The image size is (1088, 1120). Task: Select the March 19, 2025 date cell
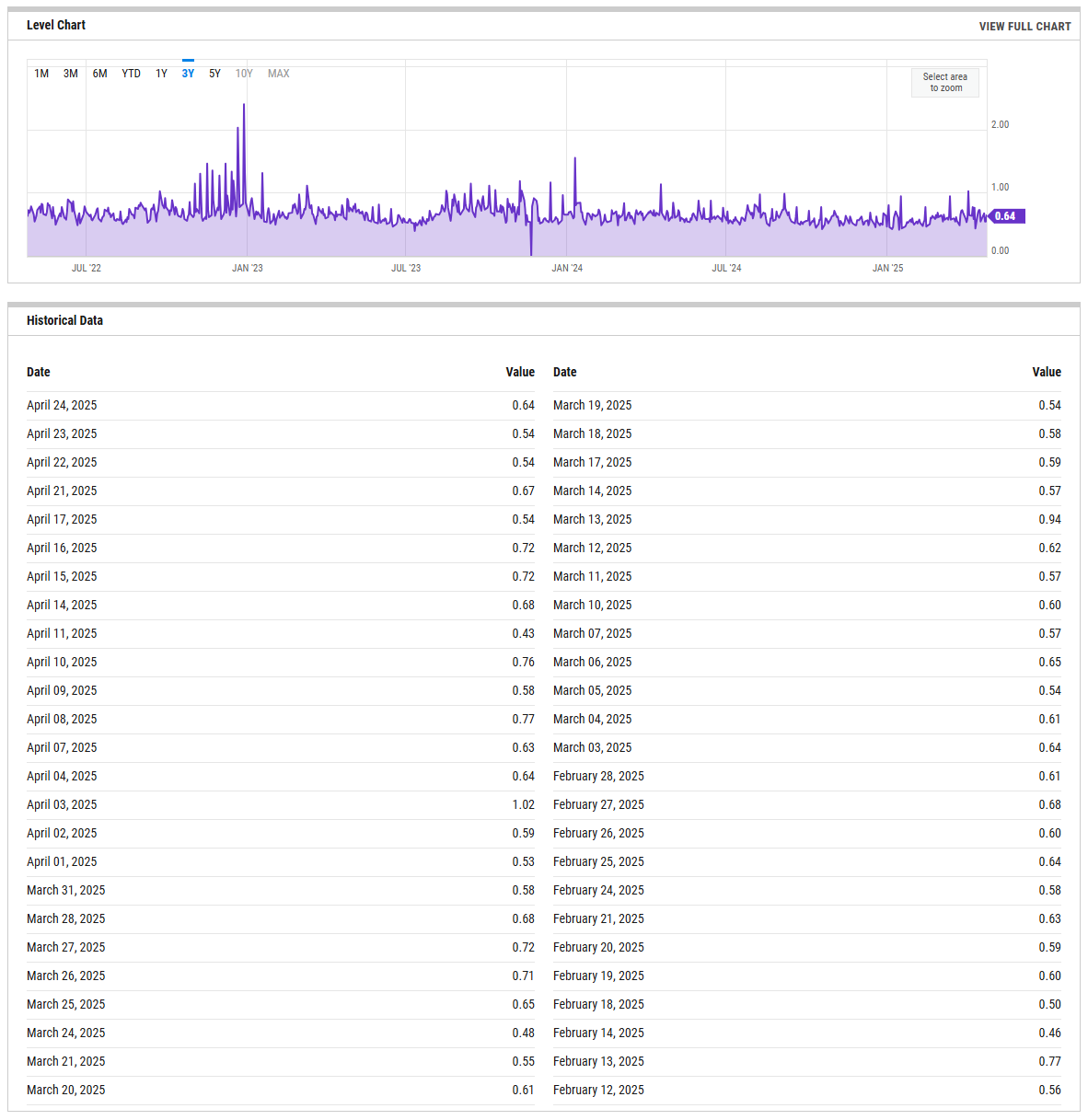click(x=593, y=405)
